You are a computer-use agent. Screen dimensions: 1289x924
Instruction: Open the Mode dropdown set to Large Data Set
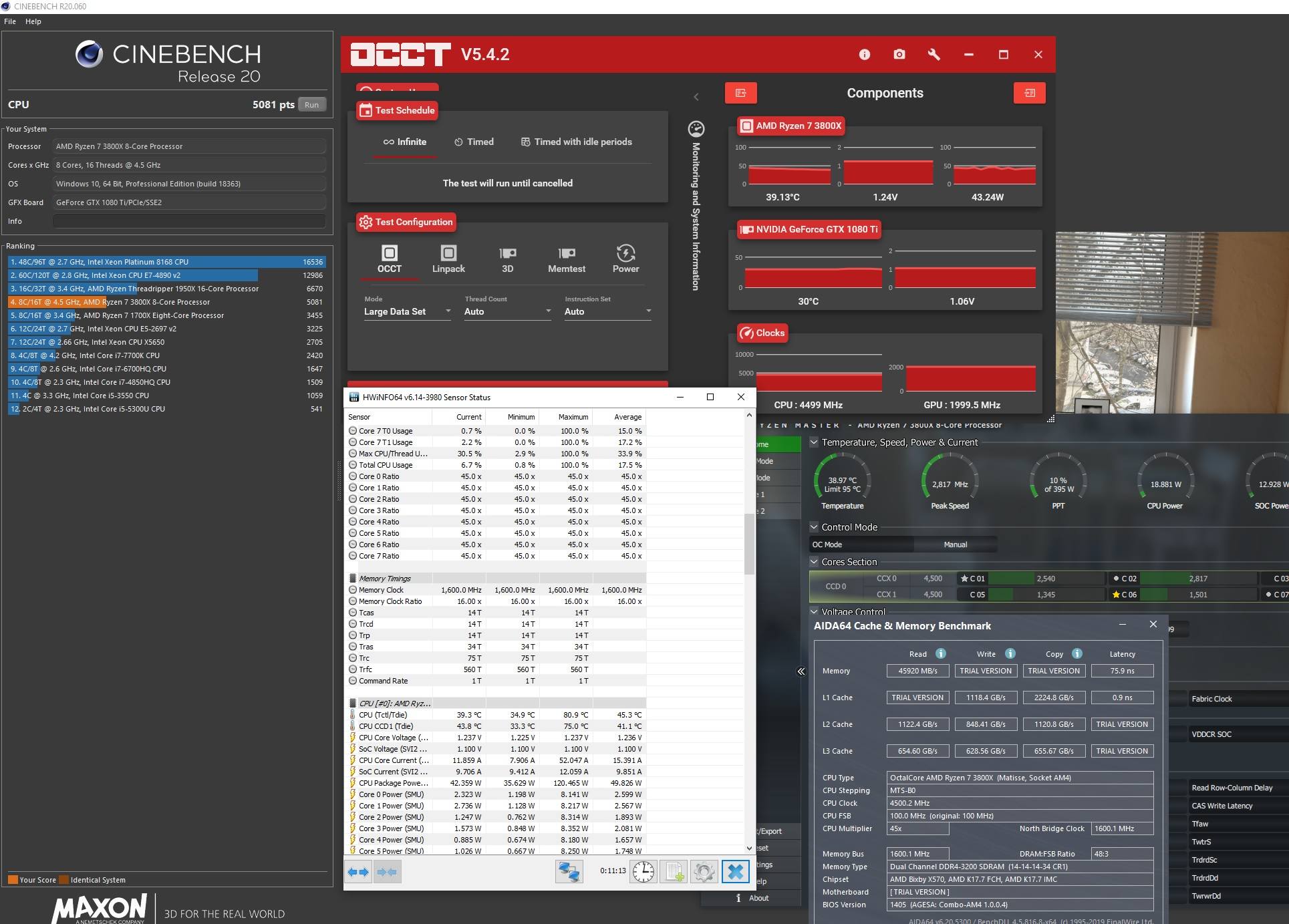click(x=408, y=311)
